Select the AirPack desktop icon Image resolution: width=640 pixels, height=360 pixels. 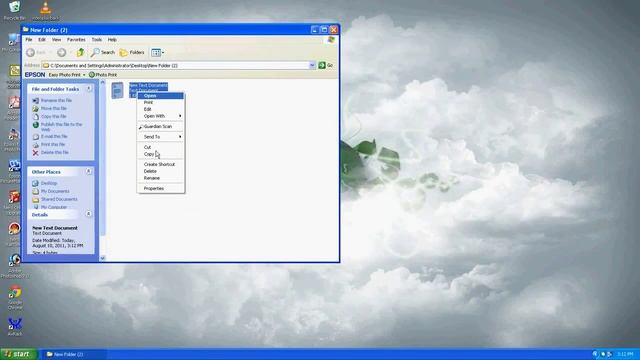(15, 327)
